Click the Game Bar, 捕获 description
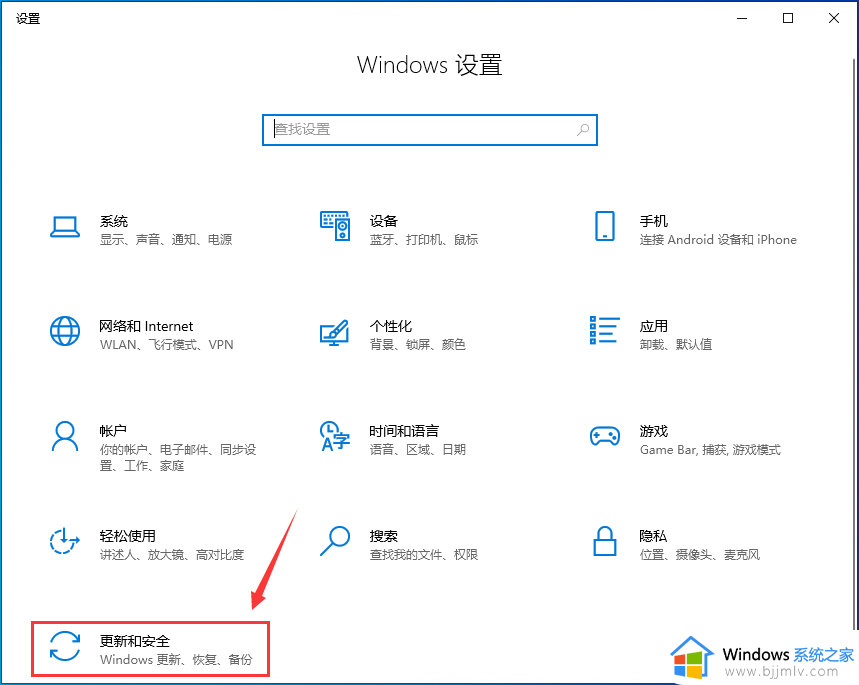This screenshot has width=859, height=685. [710, 449]
